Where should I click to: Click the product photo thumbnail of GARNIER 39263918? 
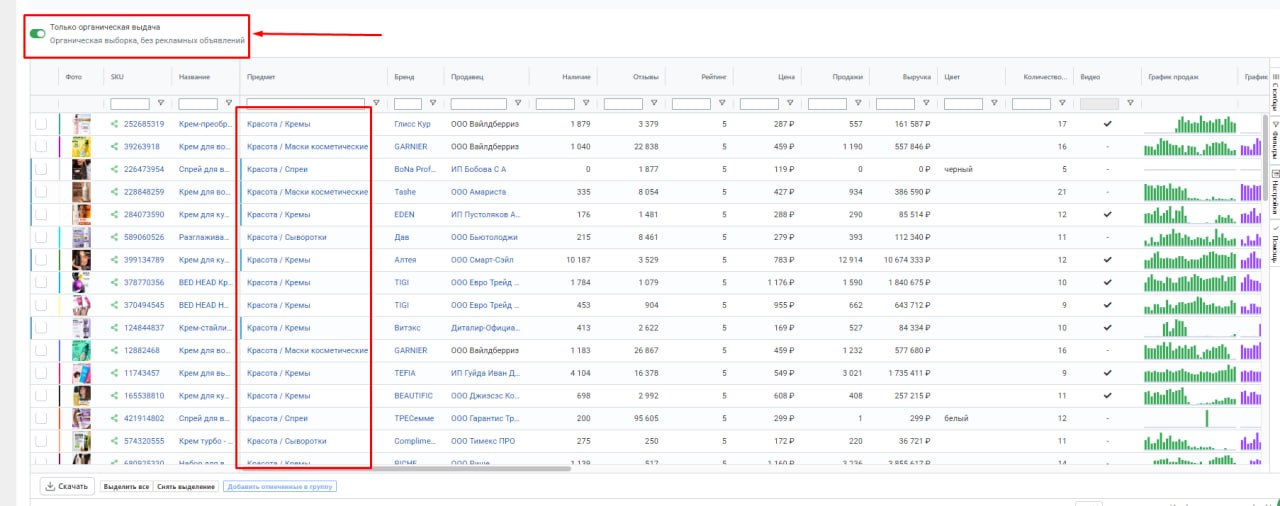(x=81, y=147)
